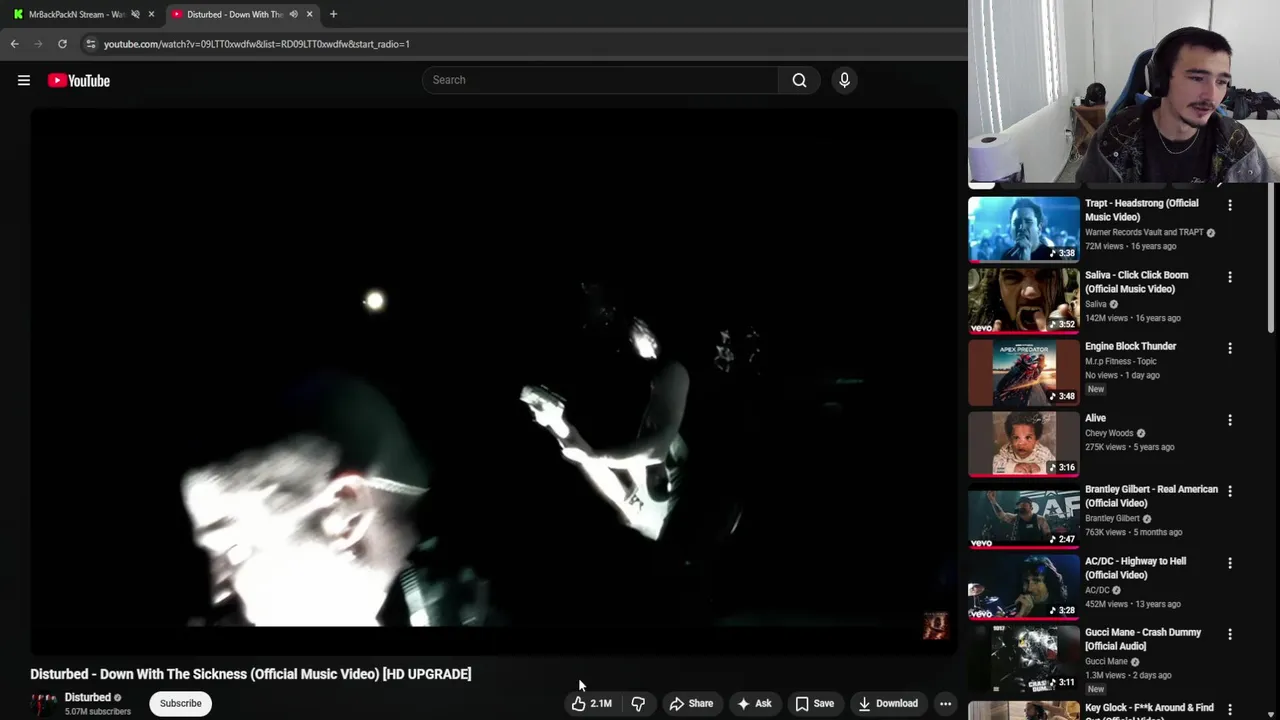1280x720 pixels.
Task: Save the video to a playlist
Action: coord(814,703)
